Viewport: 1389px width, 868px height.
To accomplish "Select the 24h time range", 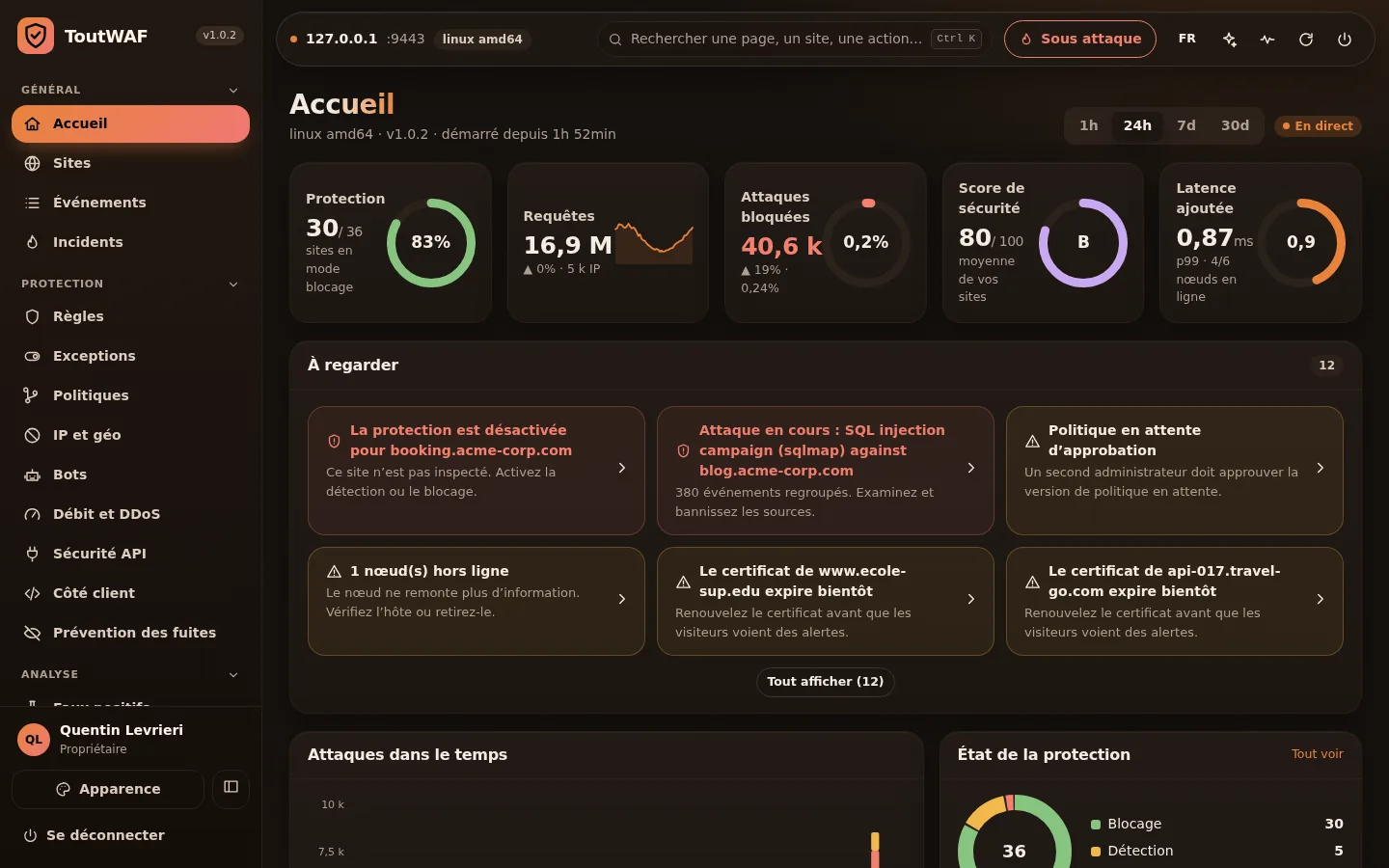I will point(1137,125).
